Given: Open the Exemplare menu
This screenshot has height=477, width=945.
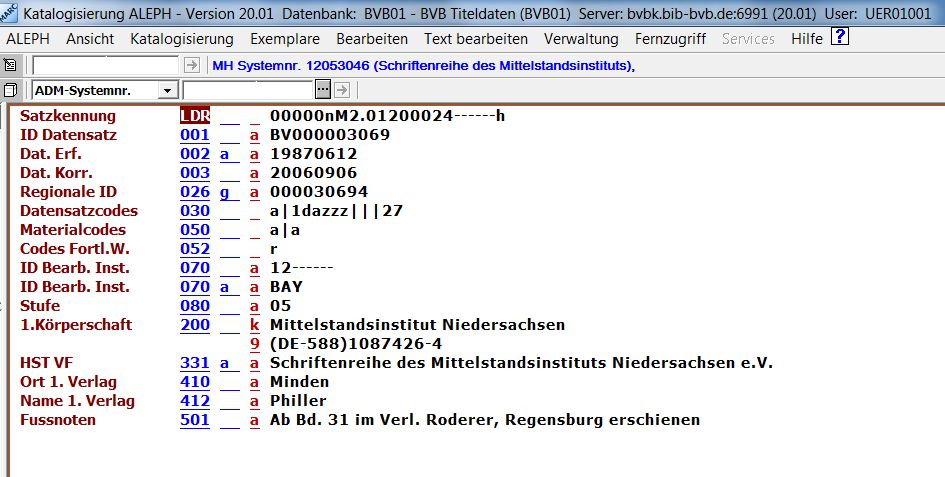Looking at the screenshot, I should tap(285, 39).
